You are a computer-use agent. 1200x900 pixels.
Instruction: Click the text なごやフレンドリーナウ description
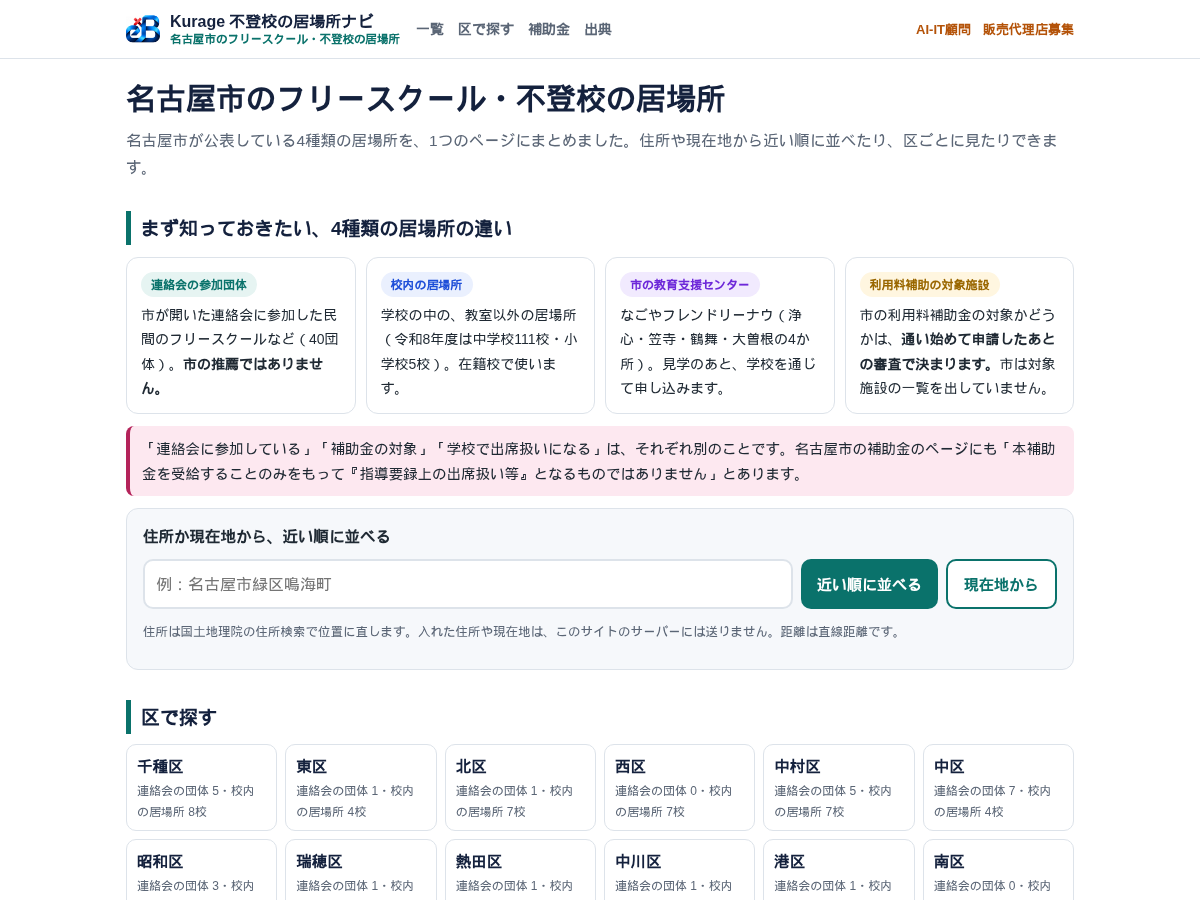point(719,351)
